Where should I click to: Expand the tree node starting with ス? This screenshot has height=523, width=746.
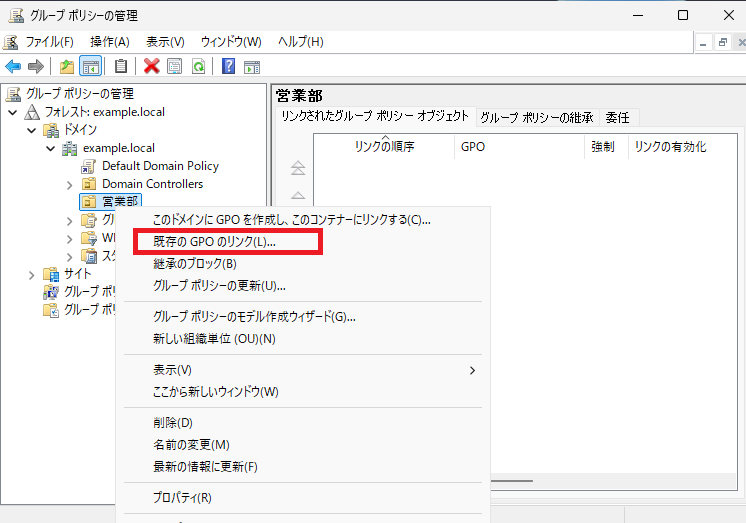click(x=70, y=257)
